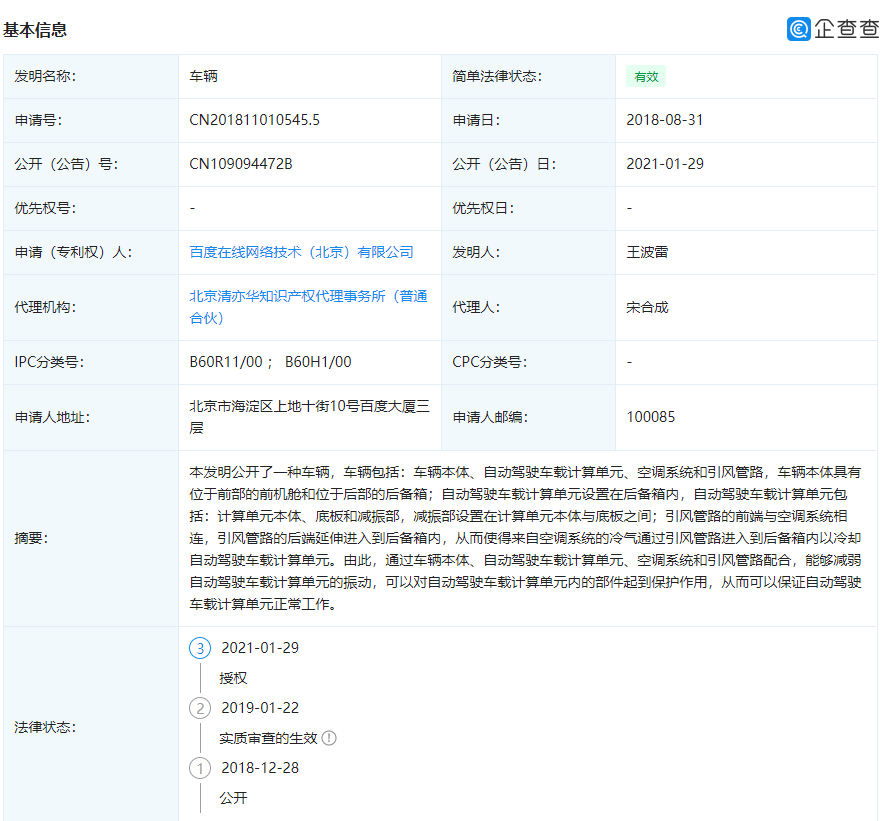Click IPC code B60H1/00

coord(318,362)
